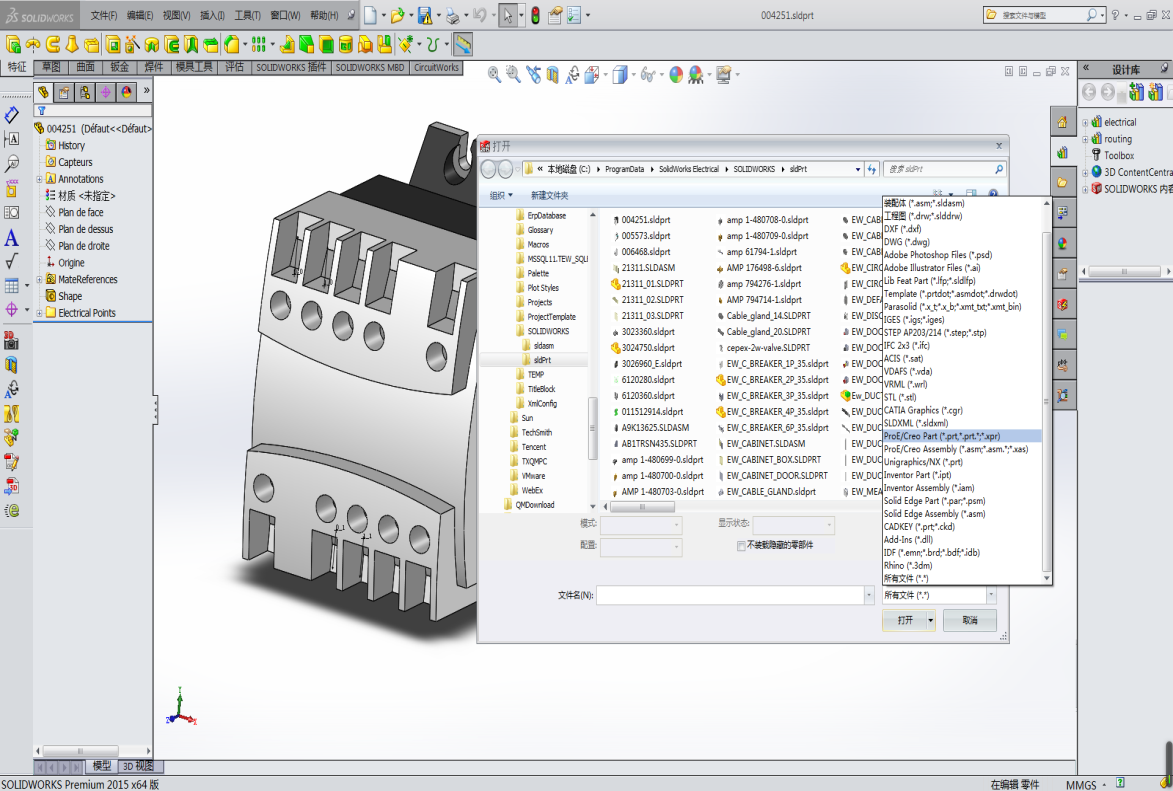Click the Revolved Boss/Base feature icon
1173x791 pixels.
click(33, 45)
